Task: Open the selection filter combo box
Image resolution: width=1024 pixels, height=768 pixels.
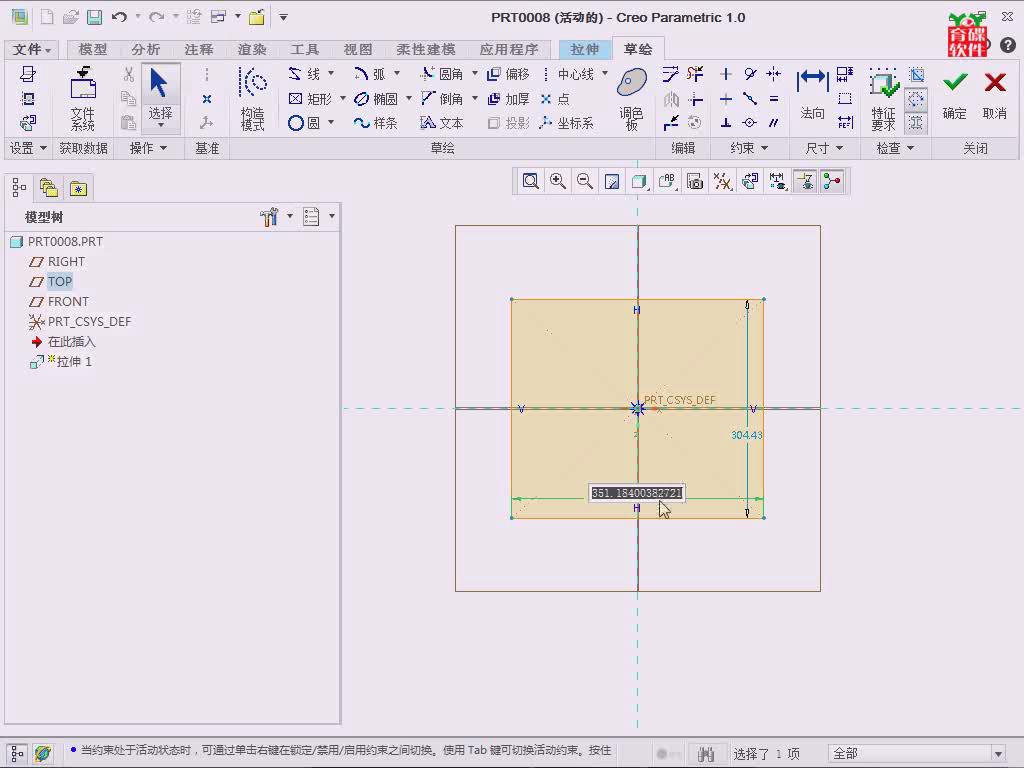Action: (x=916, y=753)
